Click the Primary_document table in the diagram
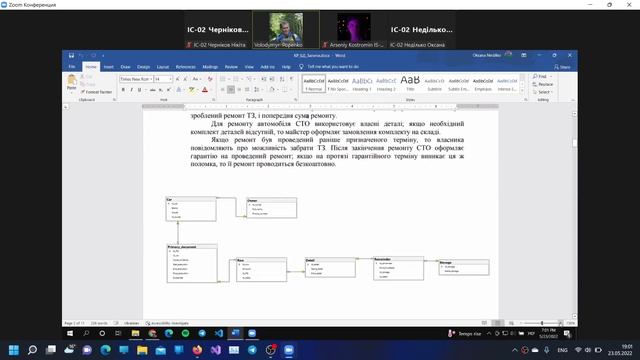The height and width of the screenshot is (360, 640). tap(192, 263)
